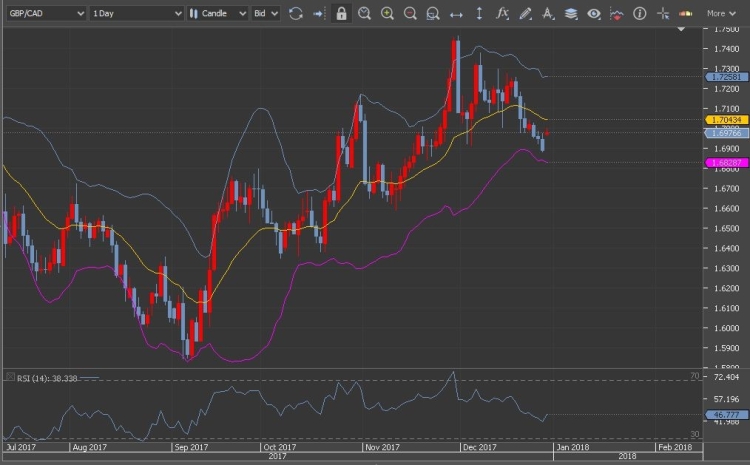750x465 pixels.
Task: Open the GBP/CAD instrument dropdown
Action: pos(43,13)
